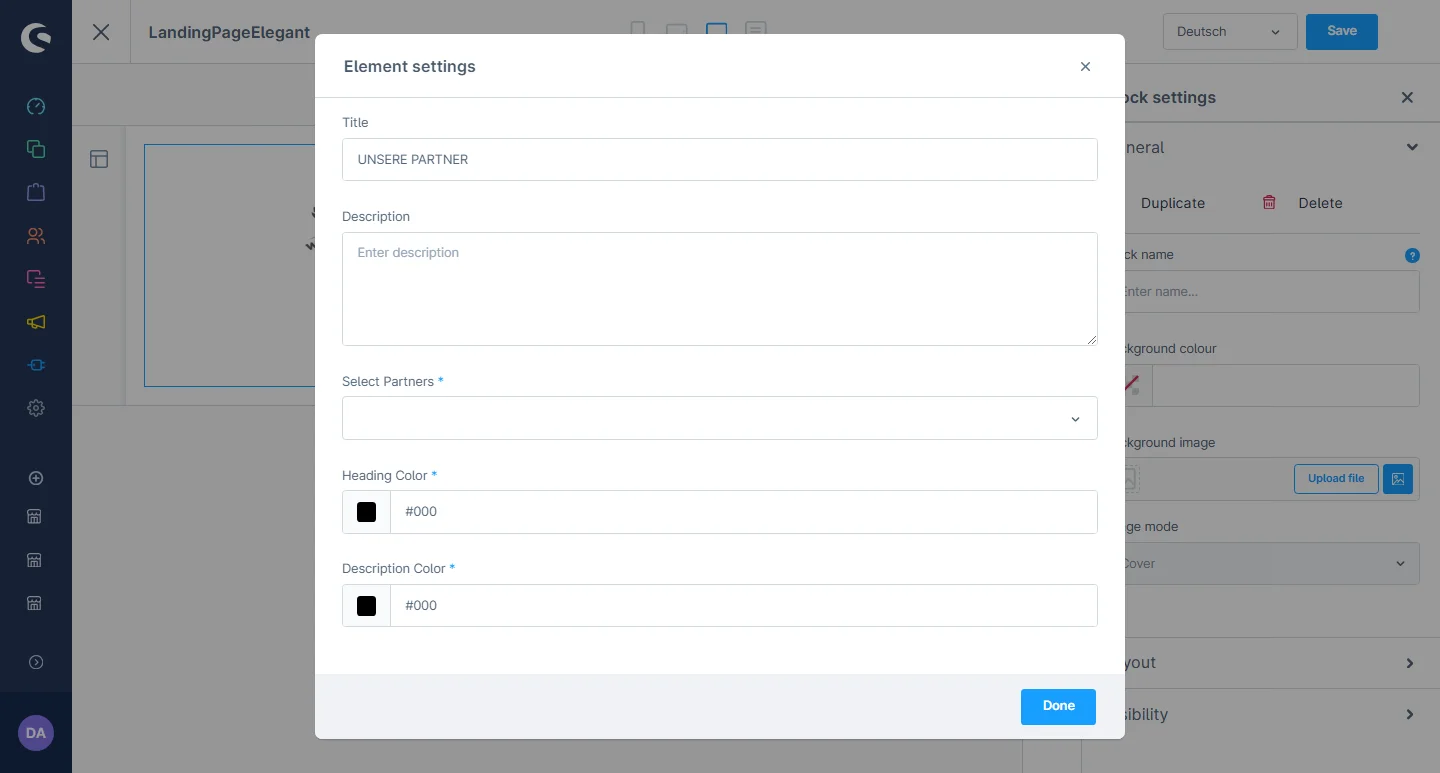Viewport: 1440px width, 773px height.
Task: Click into the Description text area
Action: click(719, 289)
